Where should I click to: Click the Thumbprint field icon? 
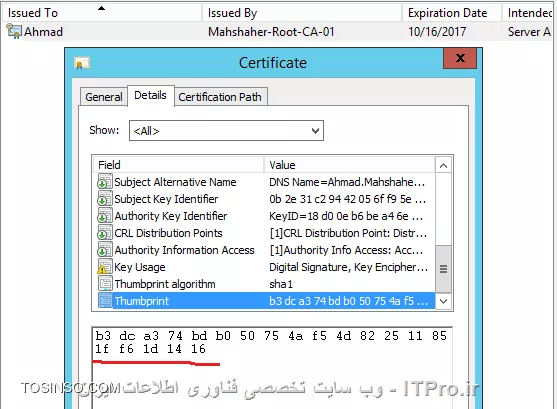click(x=104, y=301)
